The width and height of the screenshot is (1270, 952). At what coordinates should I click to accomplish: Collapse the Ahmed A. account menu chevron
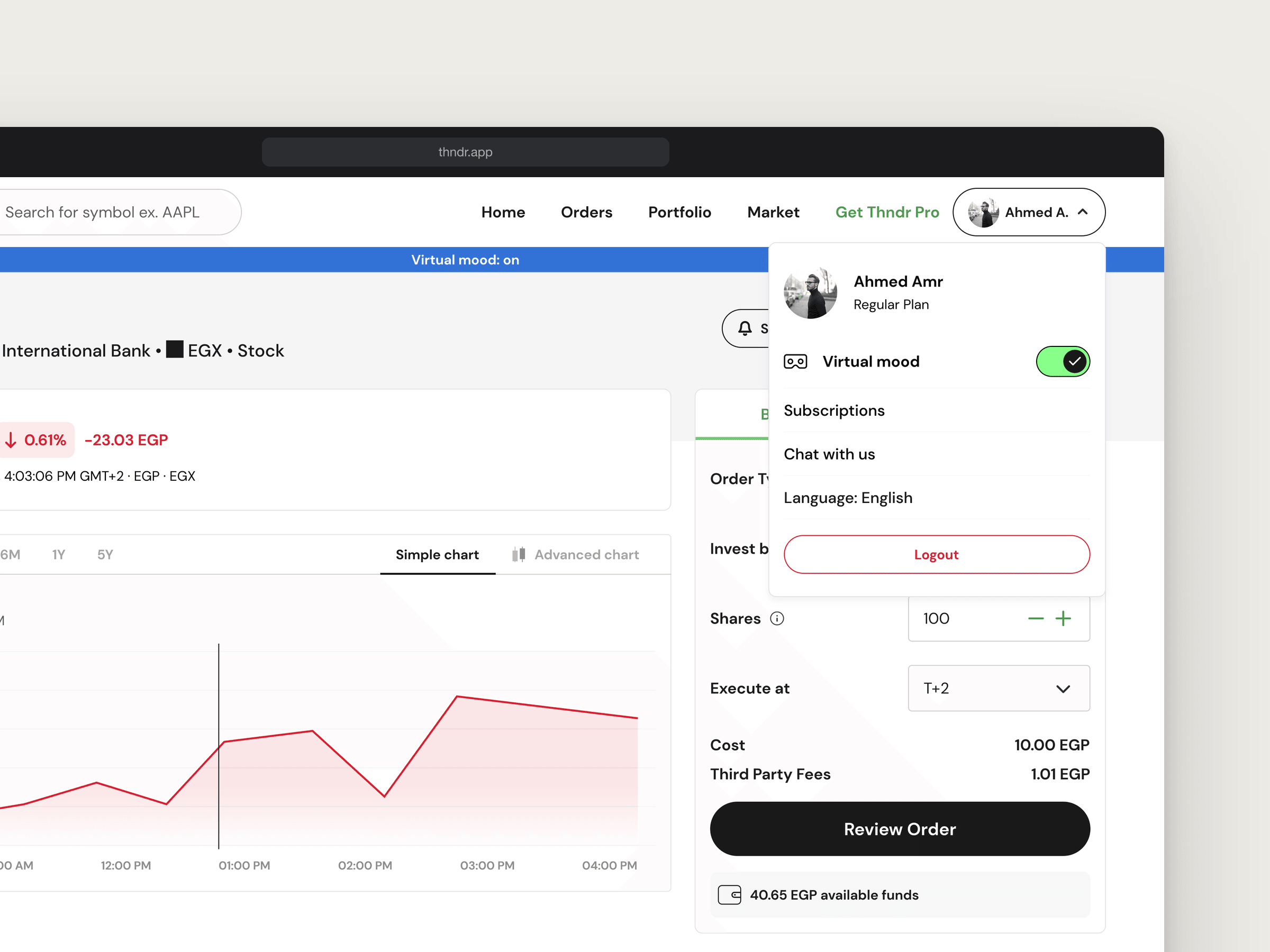click(1082, 212)
